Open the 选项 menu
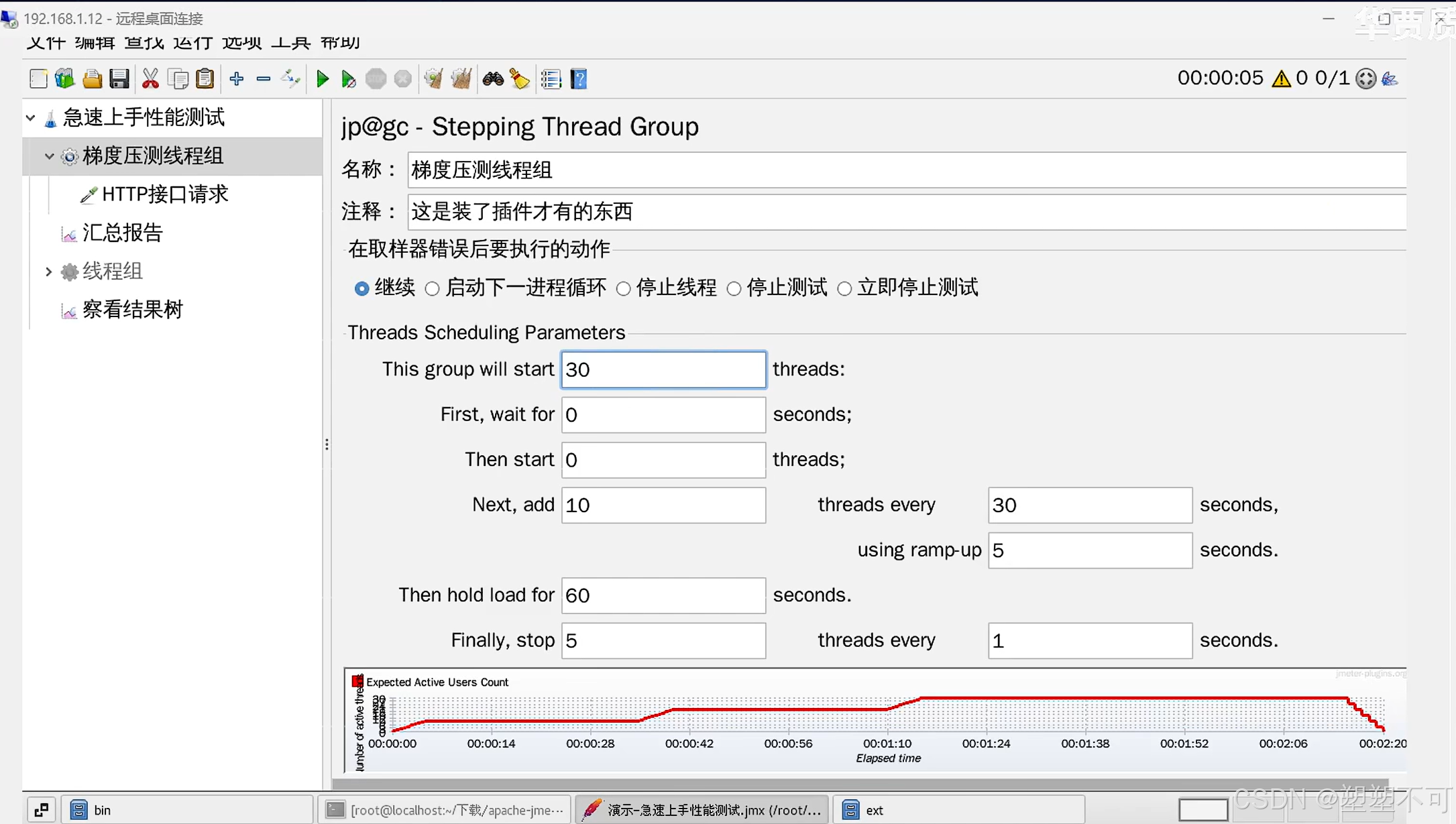The width and height of the screenshot is (1456, 824). coord(241,43)
